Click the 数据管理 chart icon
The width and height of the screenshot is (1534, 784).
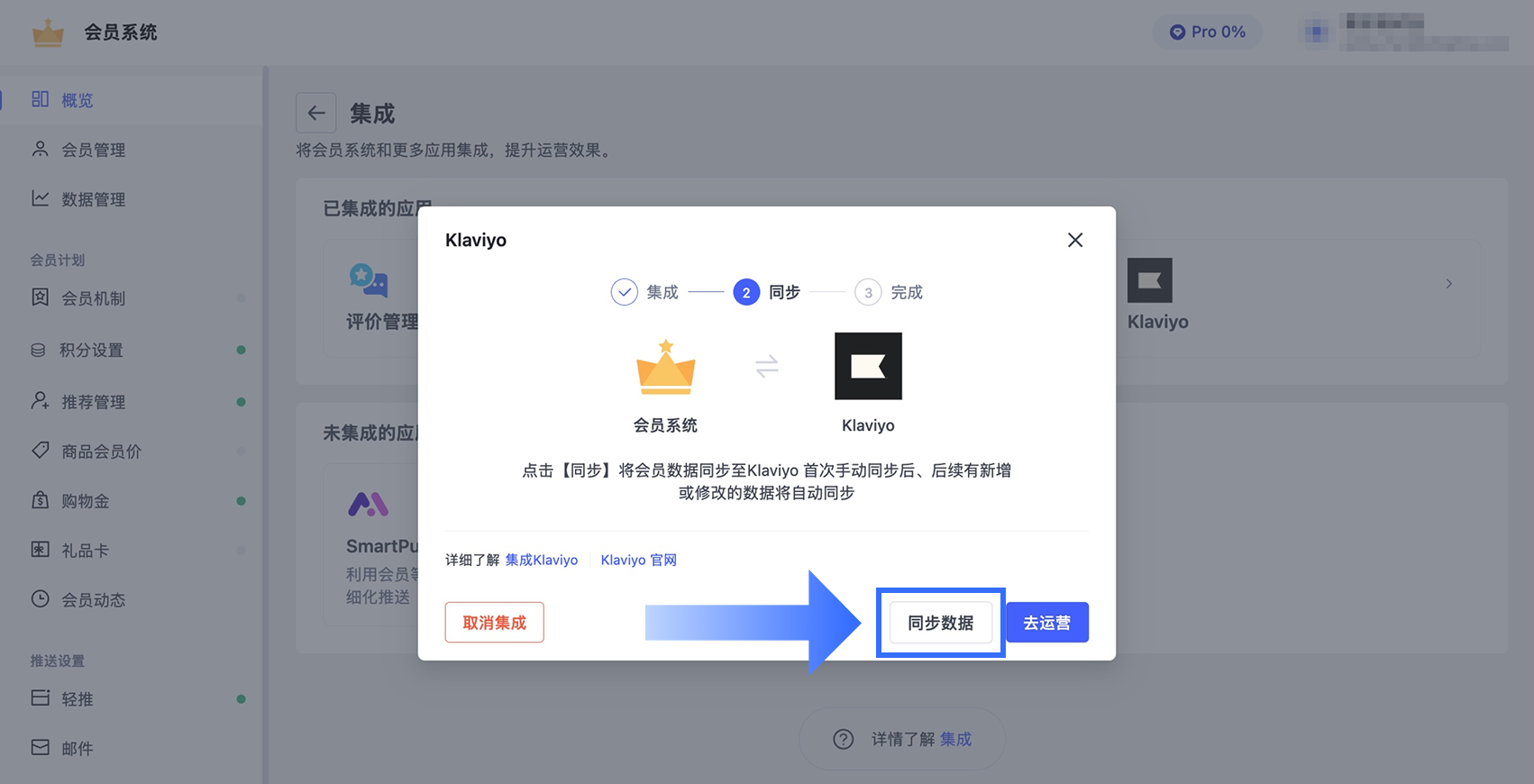(x=41, y=198)
